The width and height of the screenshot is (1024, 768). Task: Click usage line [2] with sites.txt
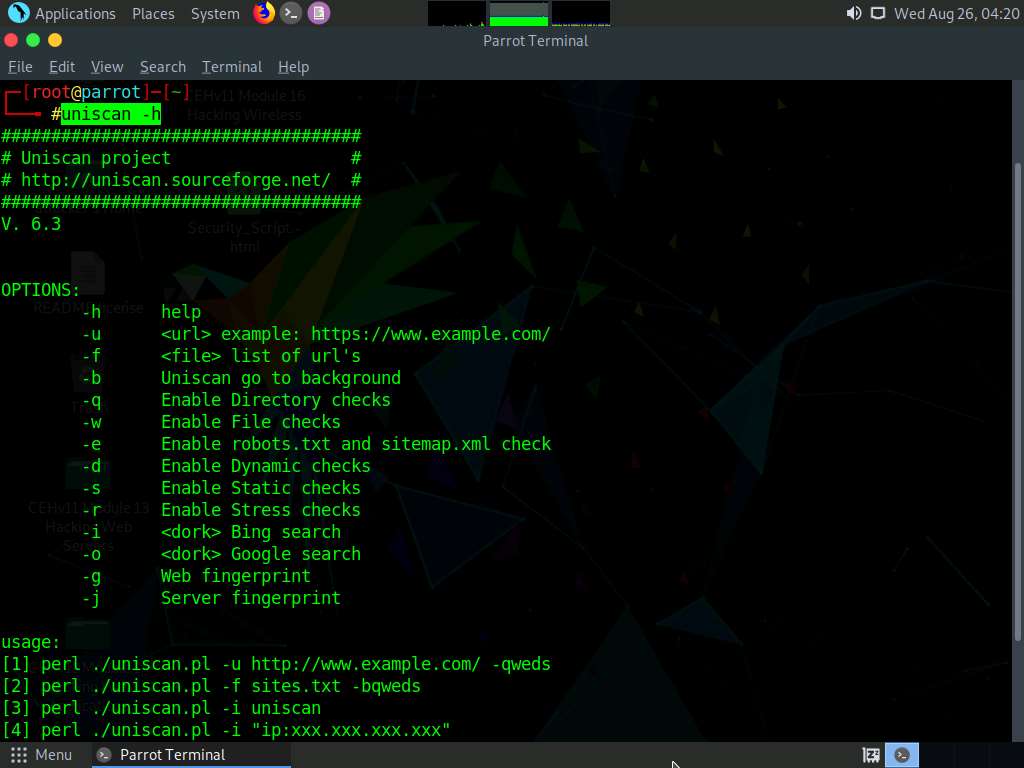211,686
